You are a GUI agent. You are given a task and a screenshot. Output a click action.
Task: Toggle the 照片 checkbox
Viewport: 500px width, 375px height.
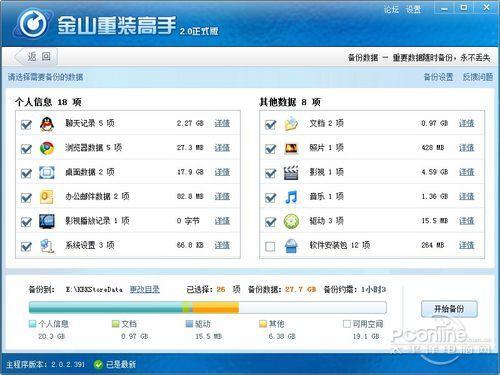[x=270, y=149]
